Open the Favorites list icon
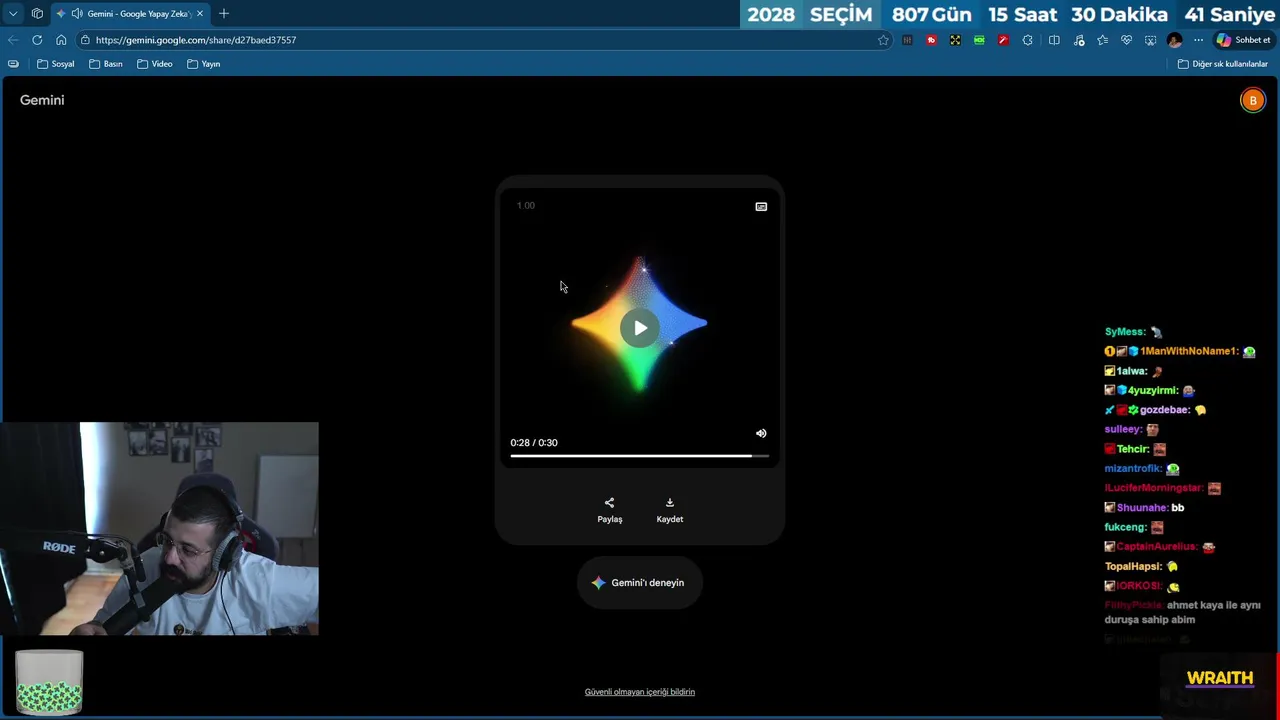This screenshot has width=1280, height=720. (x=1102, y=40)
